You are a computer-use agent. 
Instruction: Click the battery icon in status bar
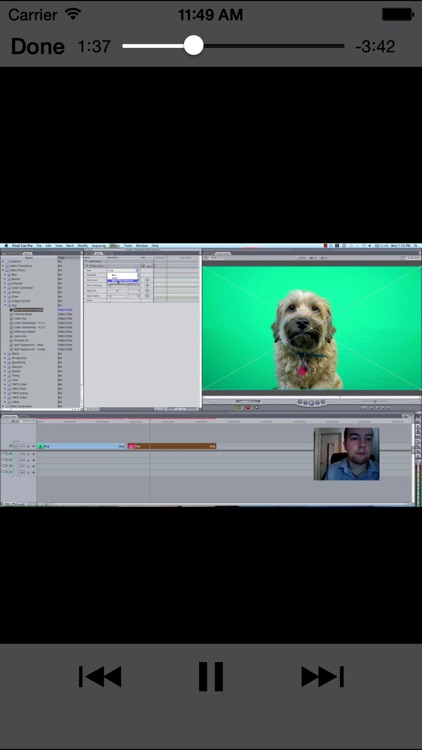point(398,14)
